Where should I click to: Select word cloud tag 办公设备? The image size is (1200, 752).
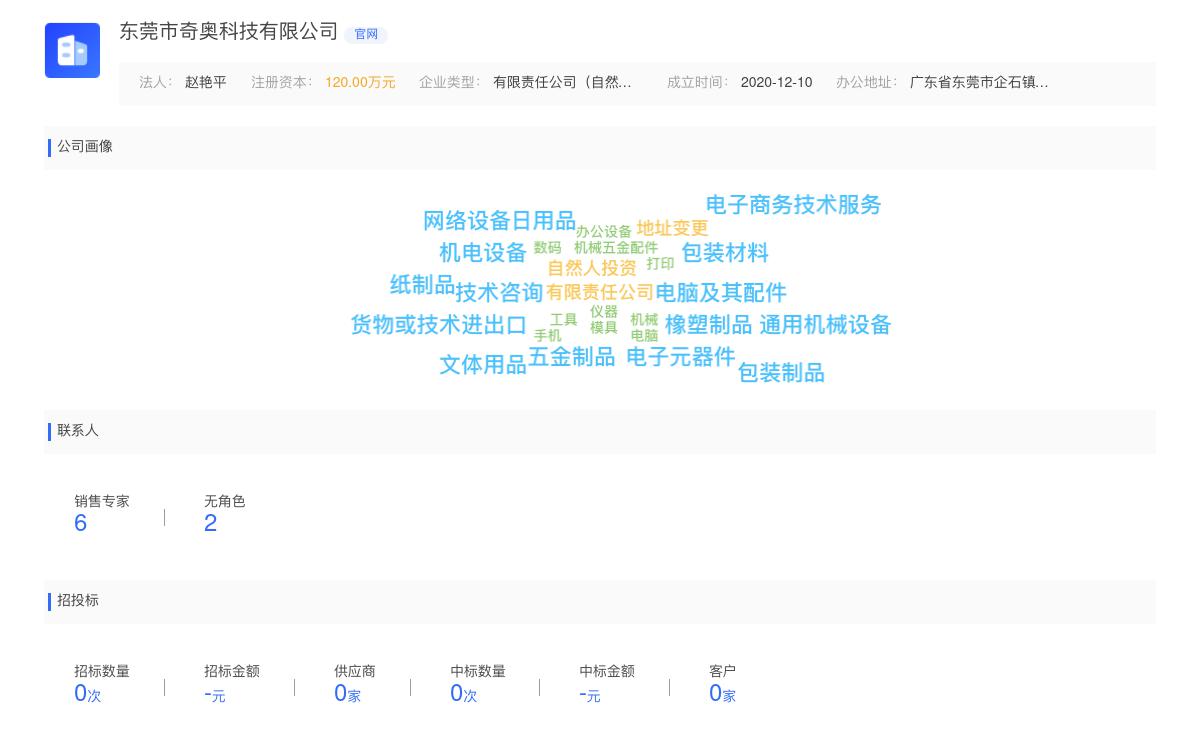click(604, 232)
